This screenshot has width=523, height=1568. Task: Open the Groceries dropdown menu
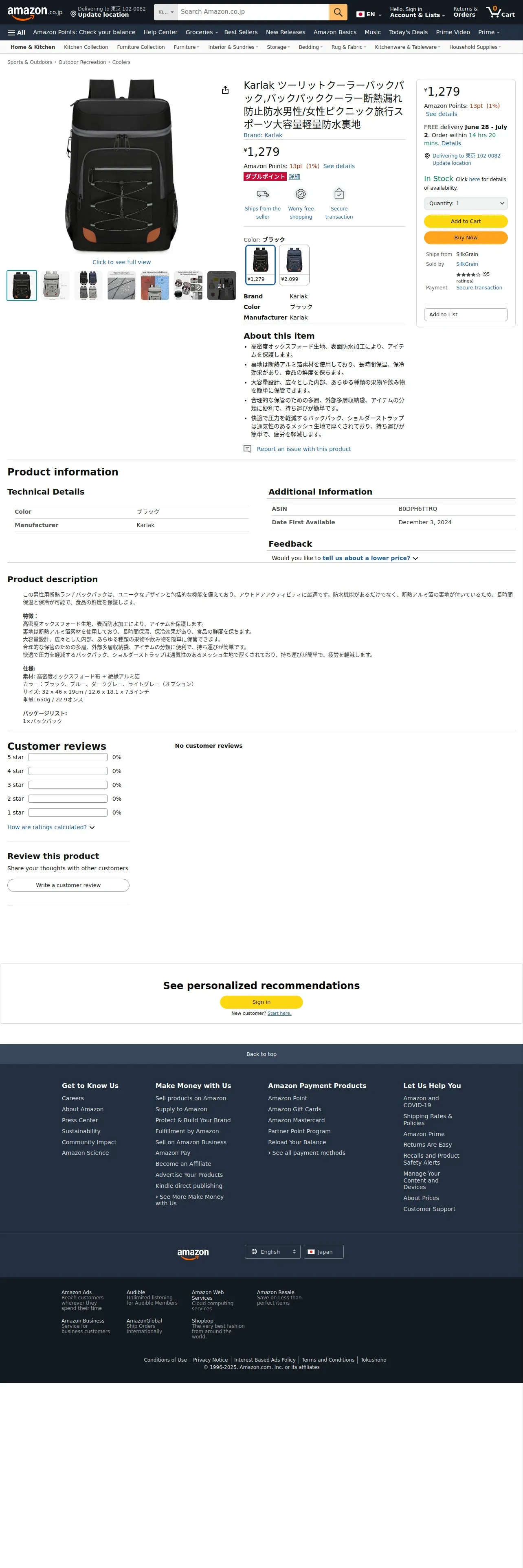[202, 32]
